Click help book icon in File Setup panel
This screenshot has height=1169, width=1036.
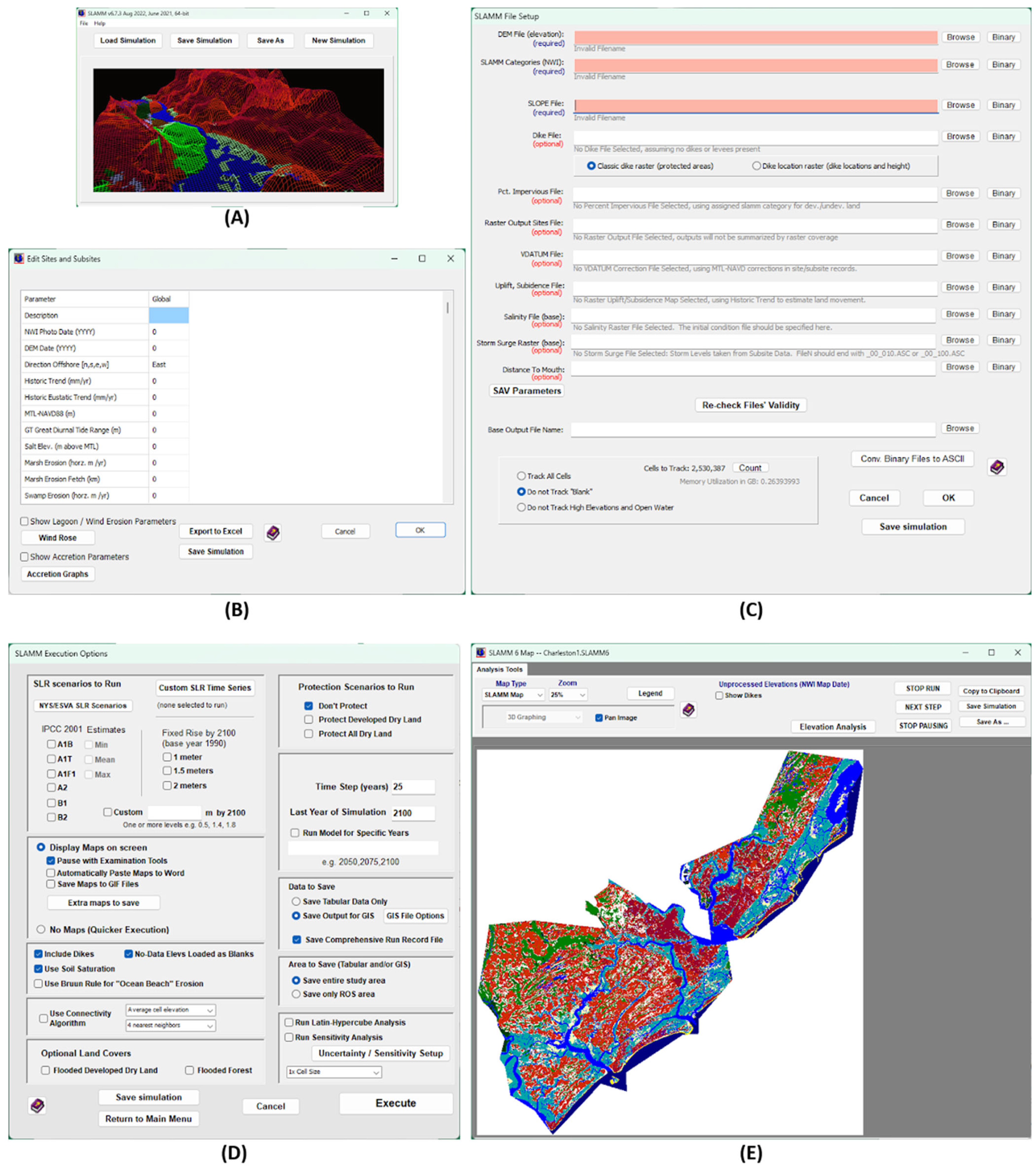pyautogui.click(x=996, y=467)
